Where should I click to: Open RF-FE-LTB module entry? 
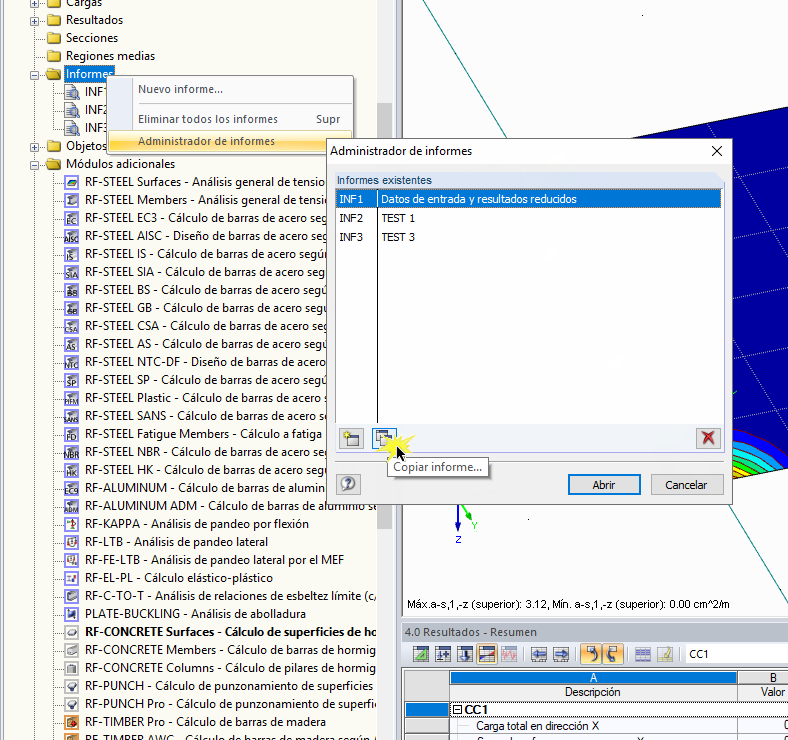tap(214, 560)
